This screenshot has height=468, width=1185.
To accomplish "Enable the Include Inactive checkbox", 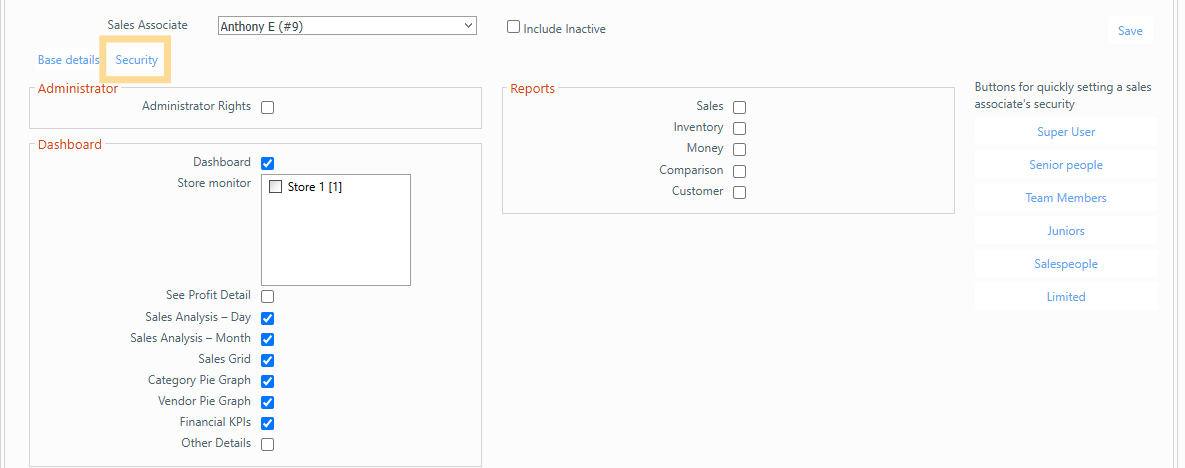I will click(x=514, y=28).
